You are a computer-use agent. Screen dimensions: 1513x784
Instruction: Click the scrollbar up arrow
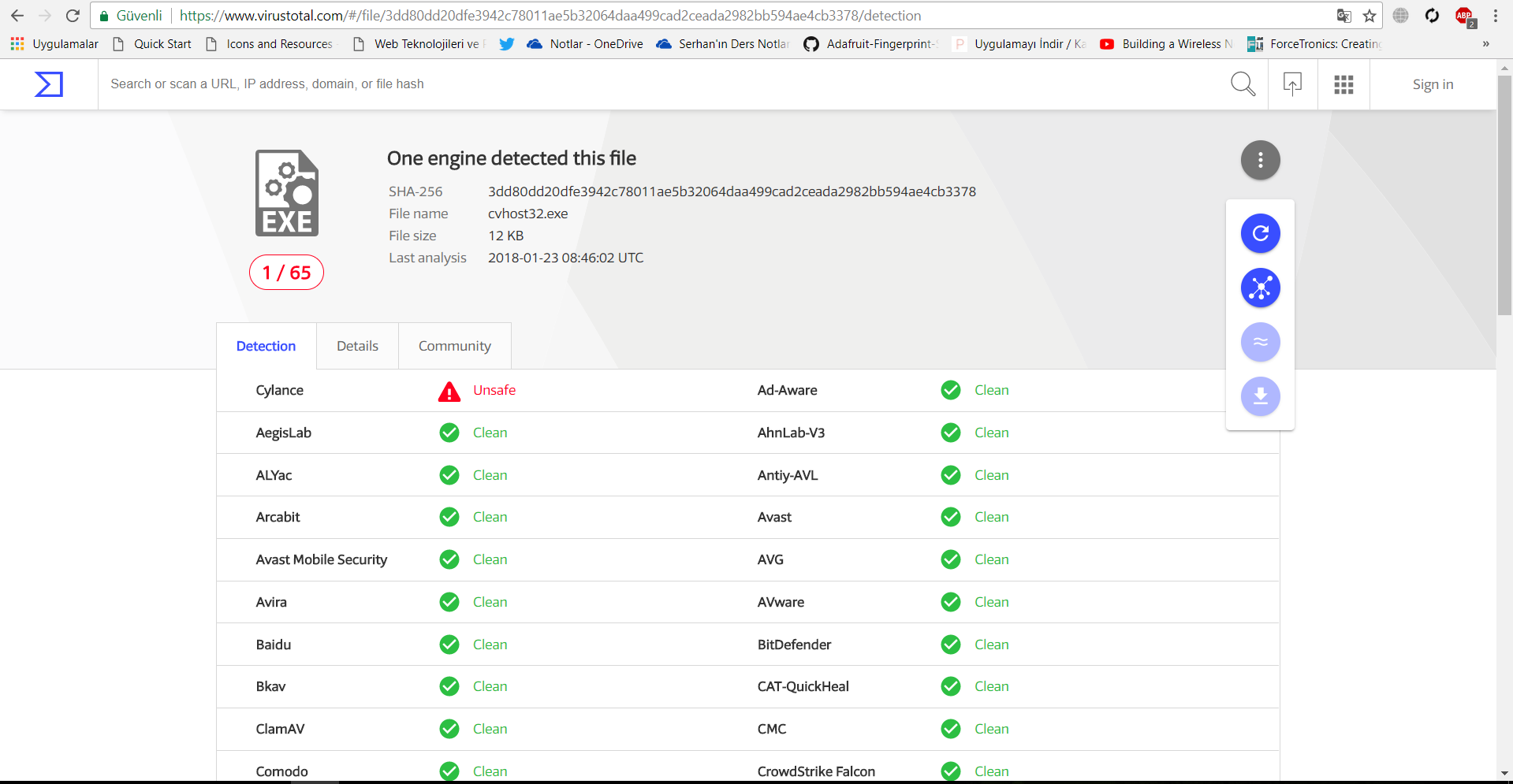[1505, 69]
